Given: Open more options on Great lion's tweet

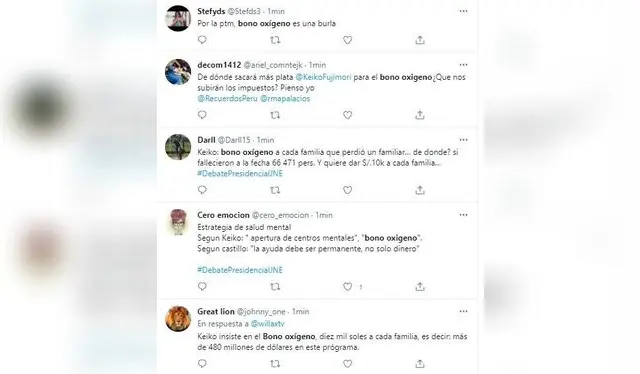Looking at the screenshot, I should tap(463, 311).
